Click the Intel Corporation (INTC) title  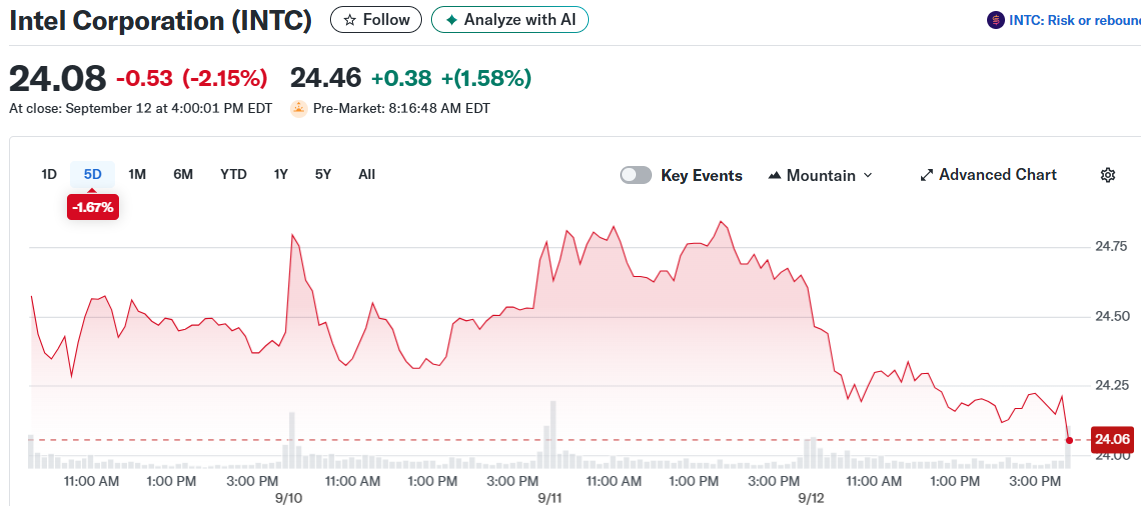coord(160,20)
